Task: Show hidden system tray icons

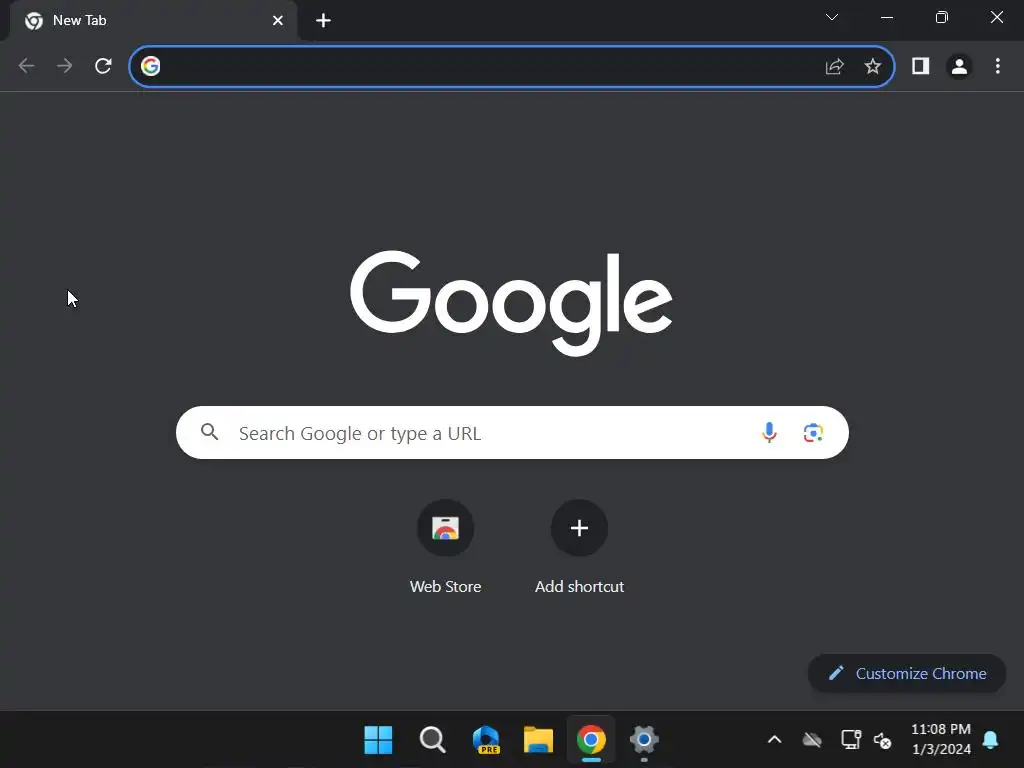Action: 775,740
